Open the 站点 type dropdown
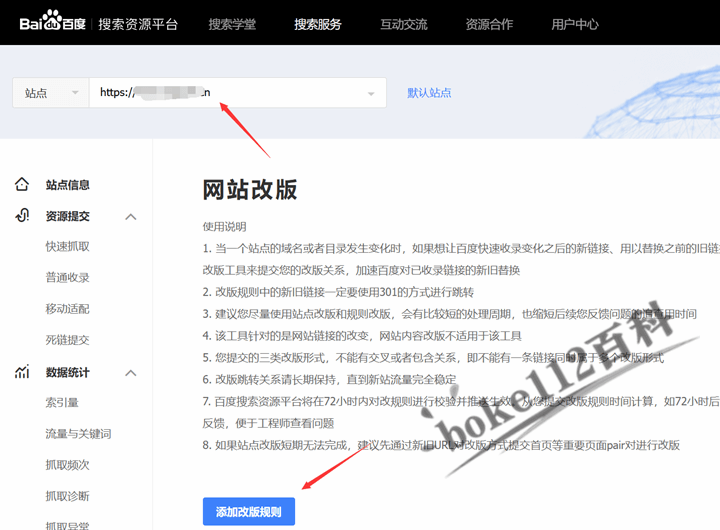The height and width of the screenshot is (530, 720). coord(51,93)
